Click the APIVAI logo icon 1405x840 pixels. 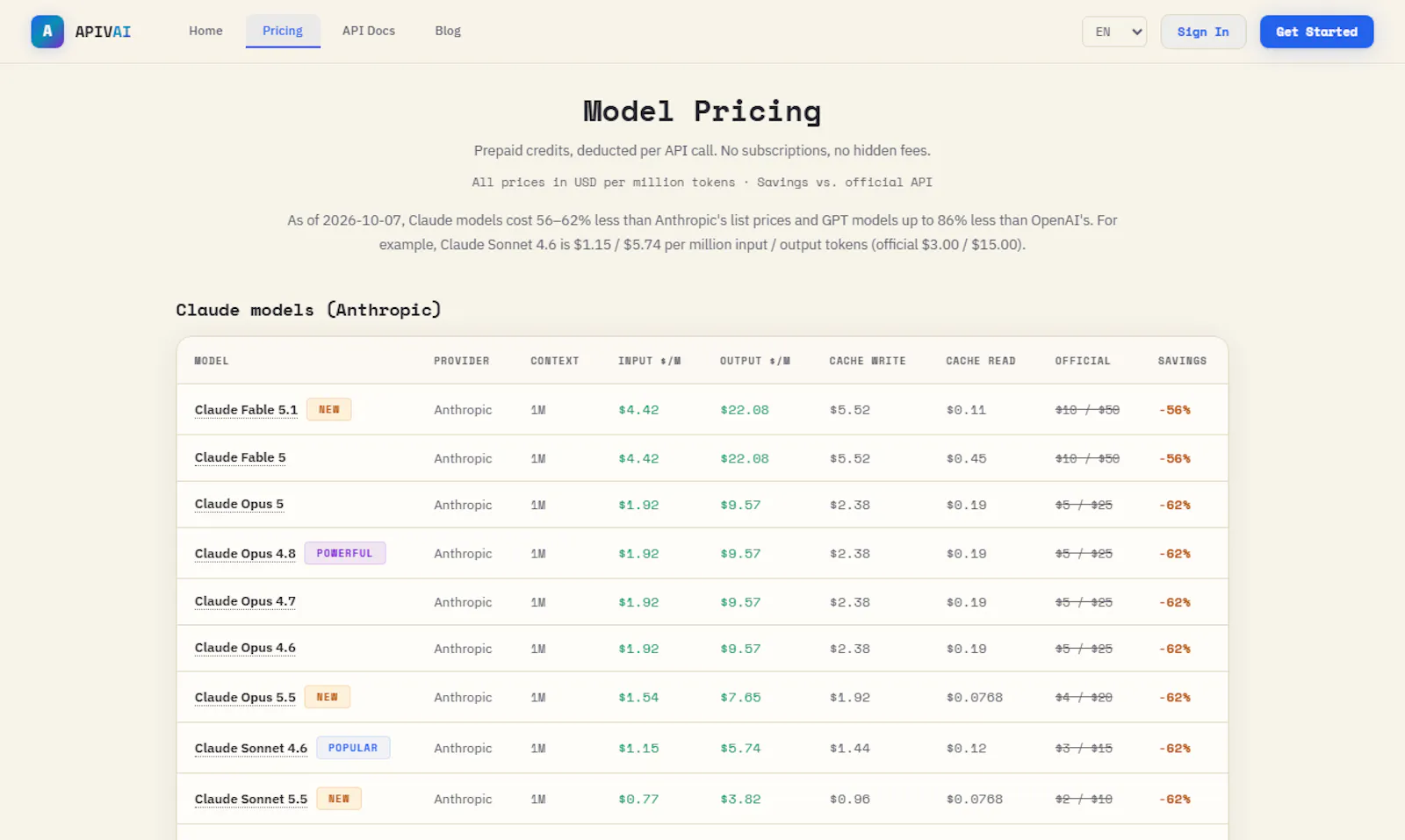coord(47,32)
